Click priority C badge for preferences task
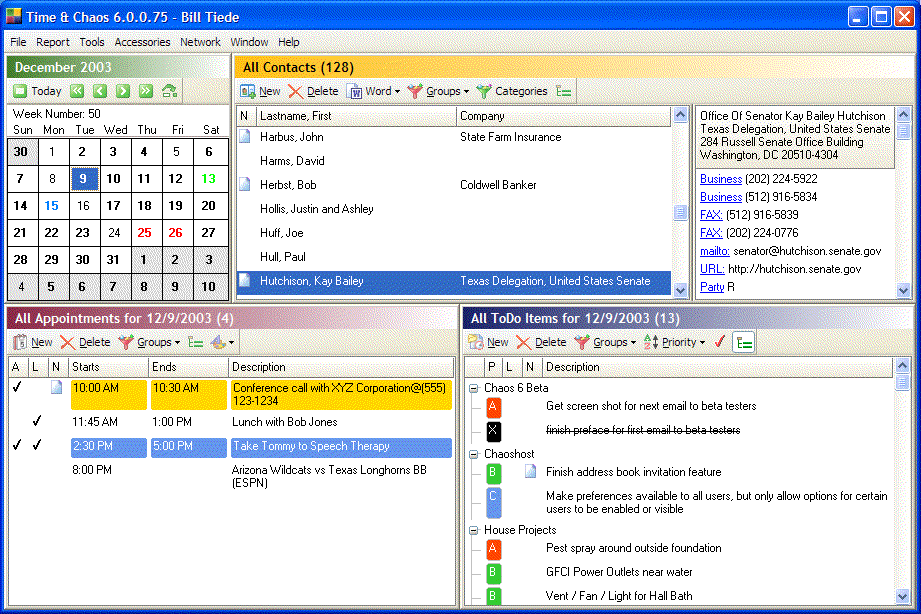The width and height of the screenshot is (921, 614). [x=493, y=502]
